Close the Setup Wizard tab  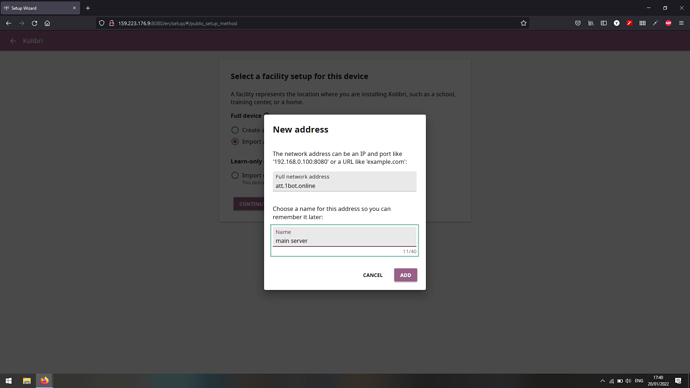point(74,8)
